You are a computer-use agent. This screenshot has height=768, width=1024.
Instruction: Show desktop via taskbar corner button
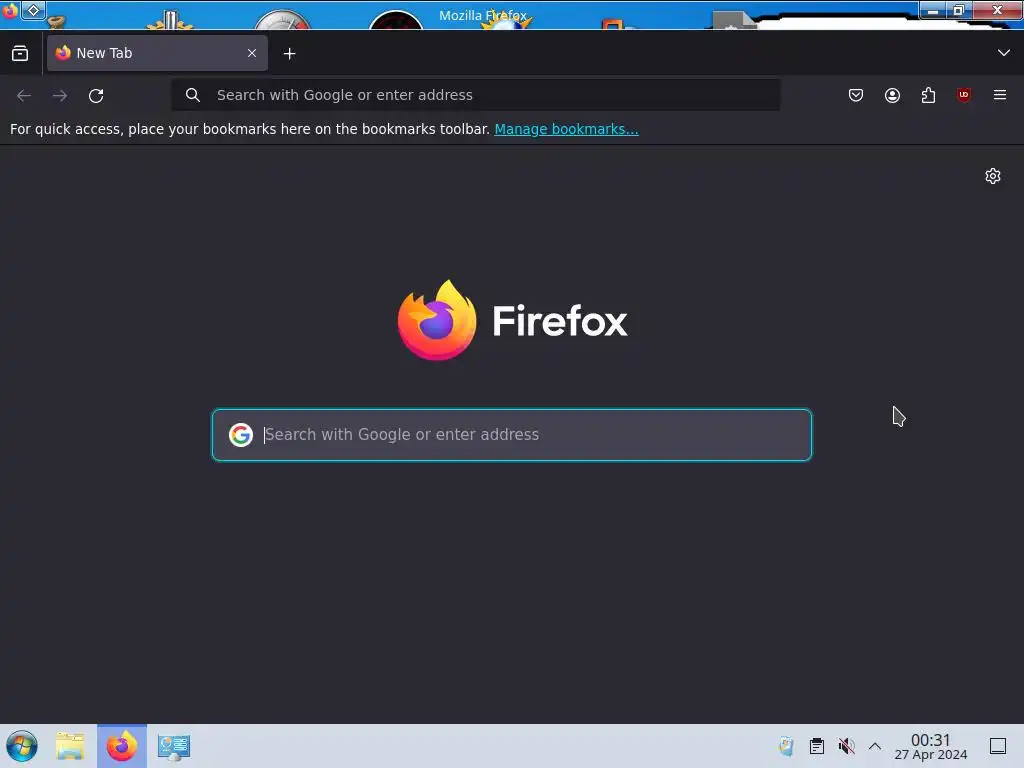point(998,746)
